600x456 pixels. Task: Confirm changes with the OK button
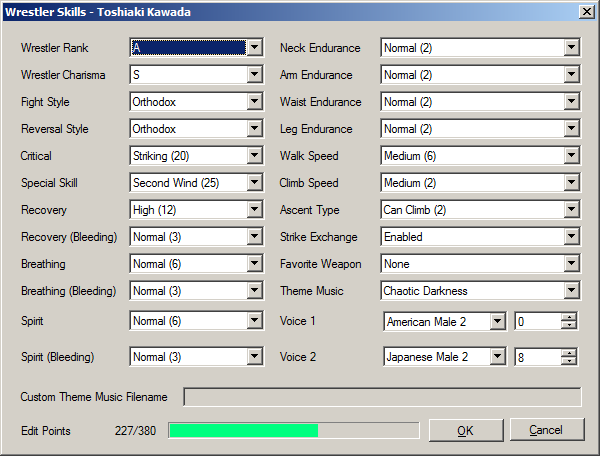pyautogui.click(x=465, y=430)
